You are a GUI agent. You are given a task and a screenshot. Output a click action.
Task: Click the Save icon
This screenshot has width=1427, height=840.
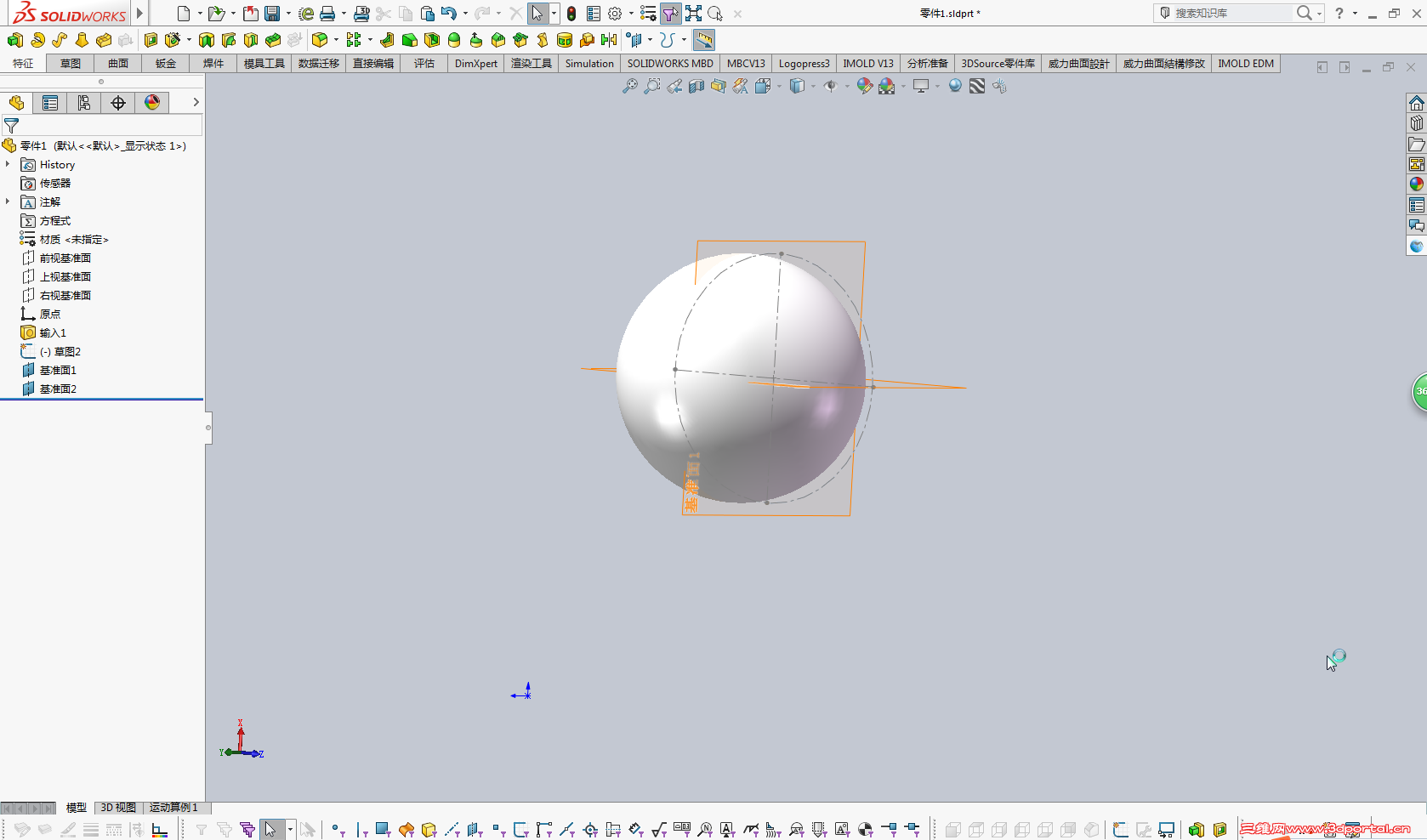(x=272, y=14)
